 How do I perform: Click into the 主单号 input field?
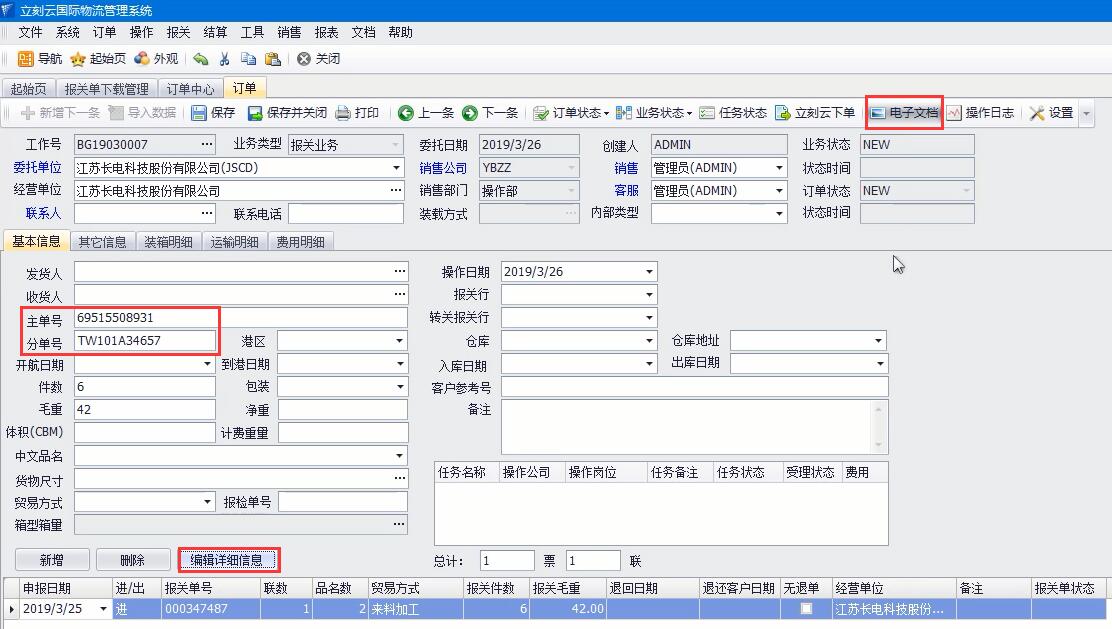145,318
